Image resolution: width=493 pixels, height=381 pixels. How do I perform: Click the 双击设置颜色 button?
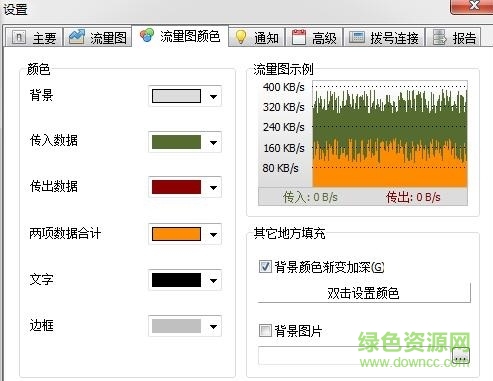[364, 293]
